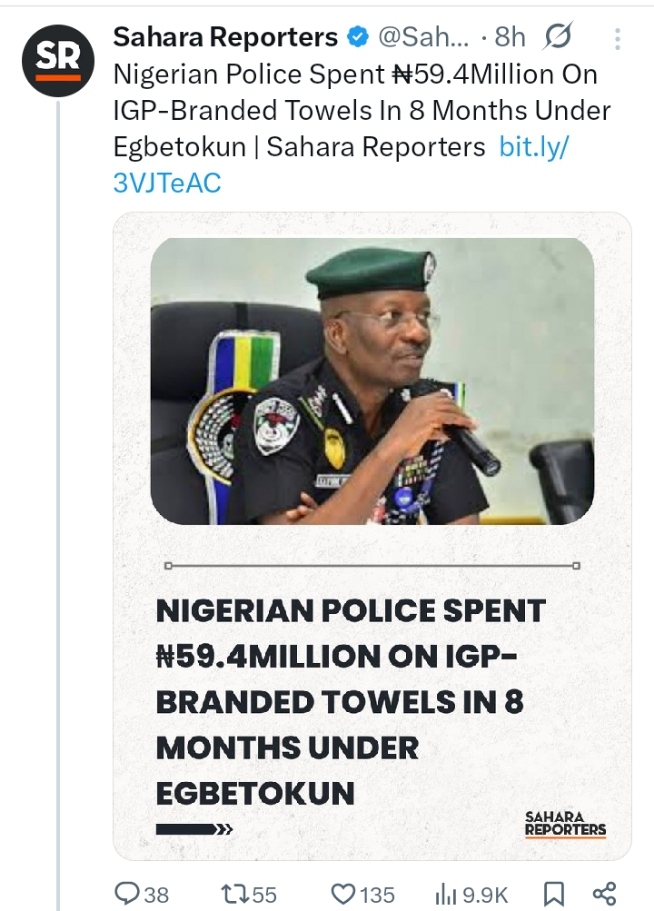This screenshot has width=654, height=911.
Task: Open the police officer photo
Action: (372, 380)
